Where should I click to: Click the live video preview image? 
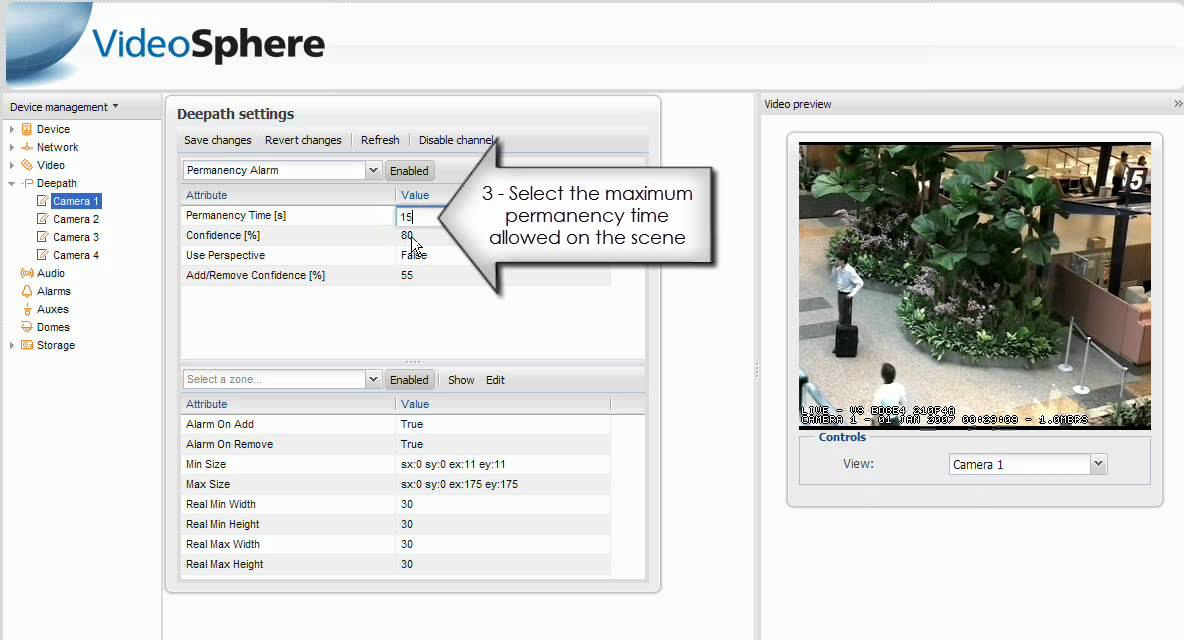pyautogui.click(x=975, y=286)
